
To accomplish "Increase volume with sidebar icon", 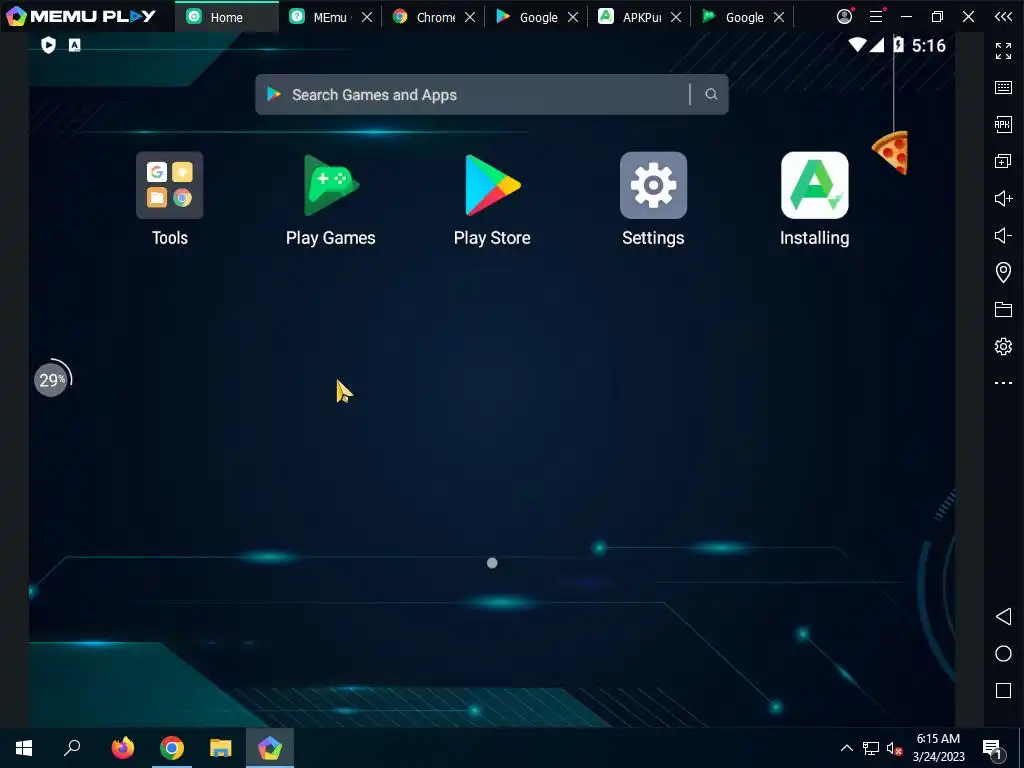I will 1003,198.
